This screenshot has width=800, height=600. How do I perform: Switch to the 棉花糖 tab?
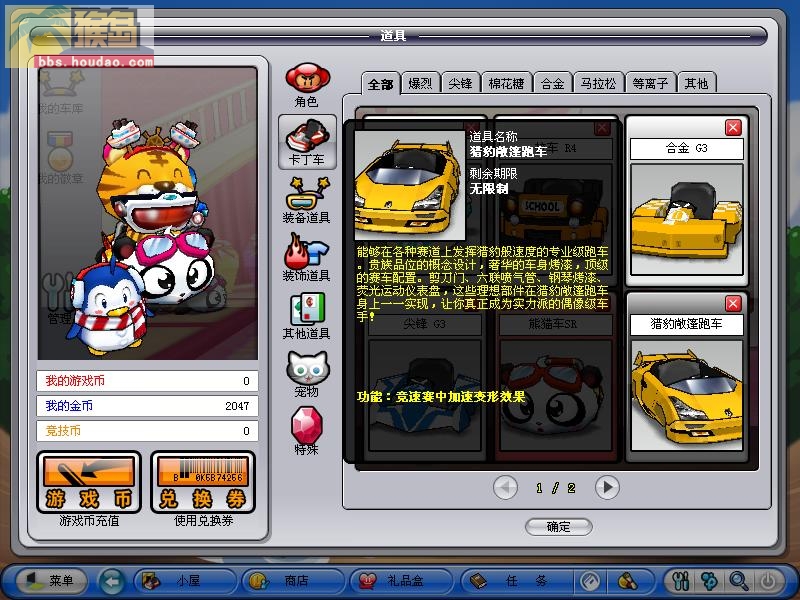(506, 83)
